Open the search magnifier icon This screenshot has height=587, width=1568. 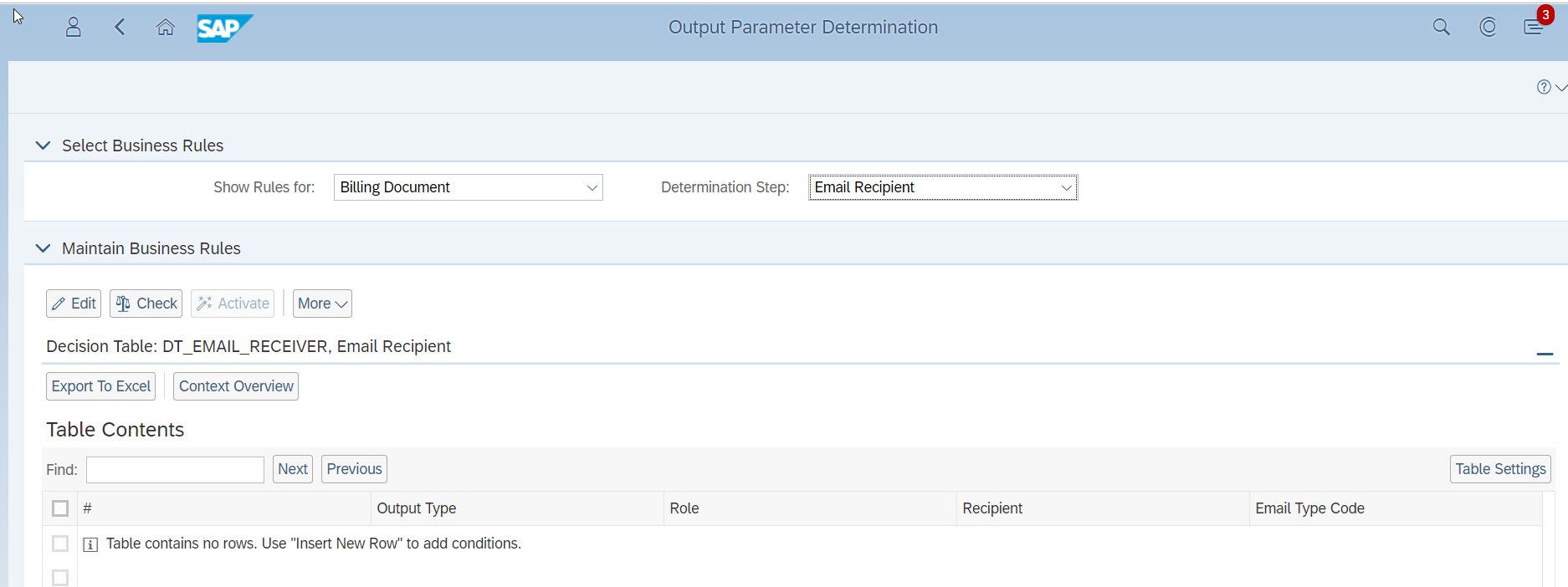[x=1441, y=28]
